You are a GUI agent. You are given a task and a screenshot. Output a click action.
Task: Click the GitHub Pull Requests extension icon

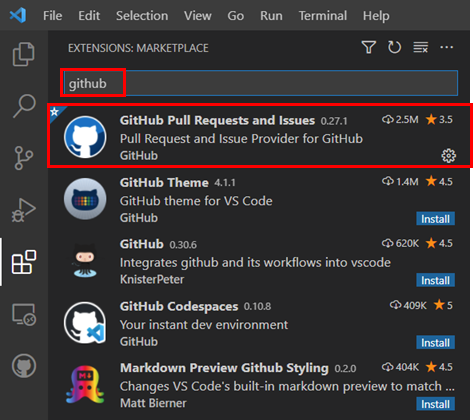pyautogui.click(x=85, y=137)
